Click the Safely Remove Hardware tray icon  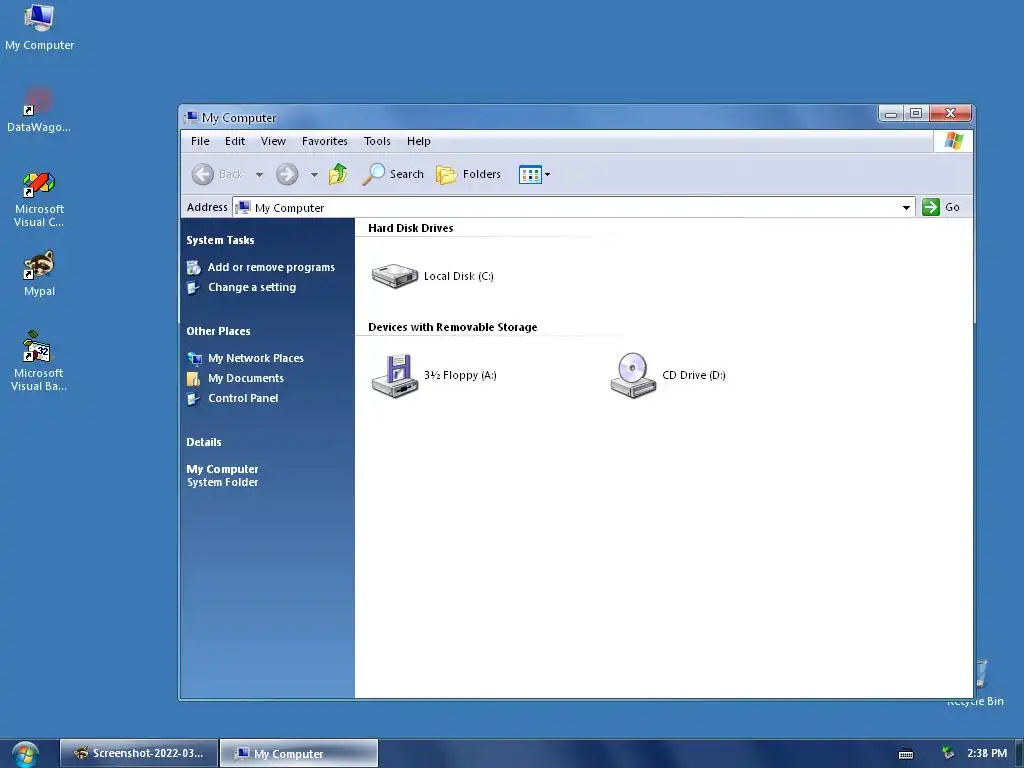948,754
